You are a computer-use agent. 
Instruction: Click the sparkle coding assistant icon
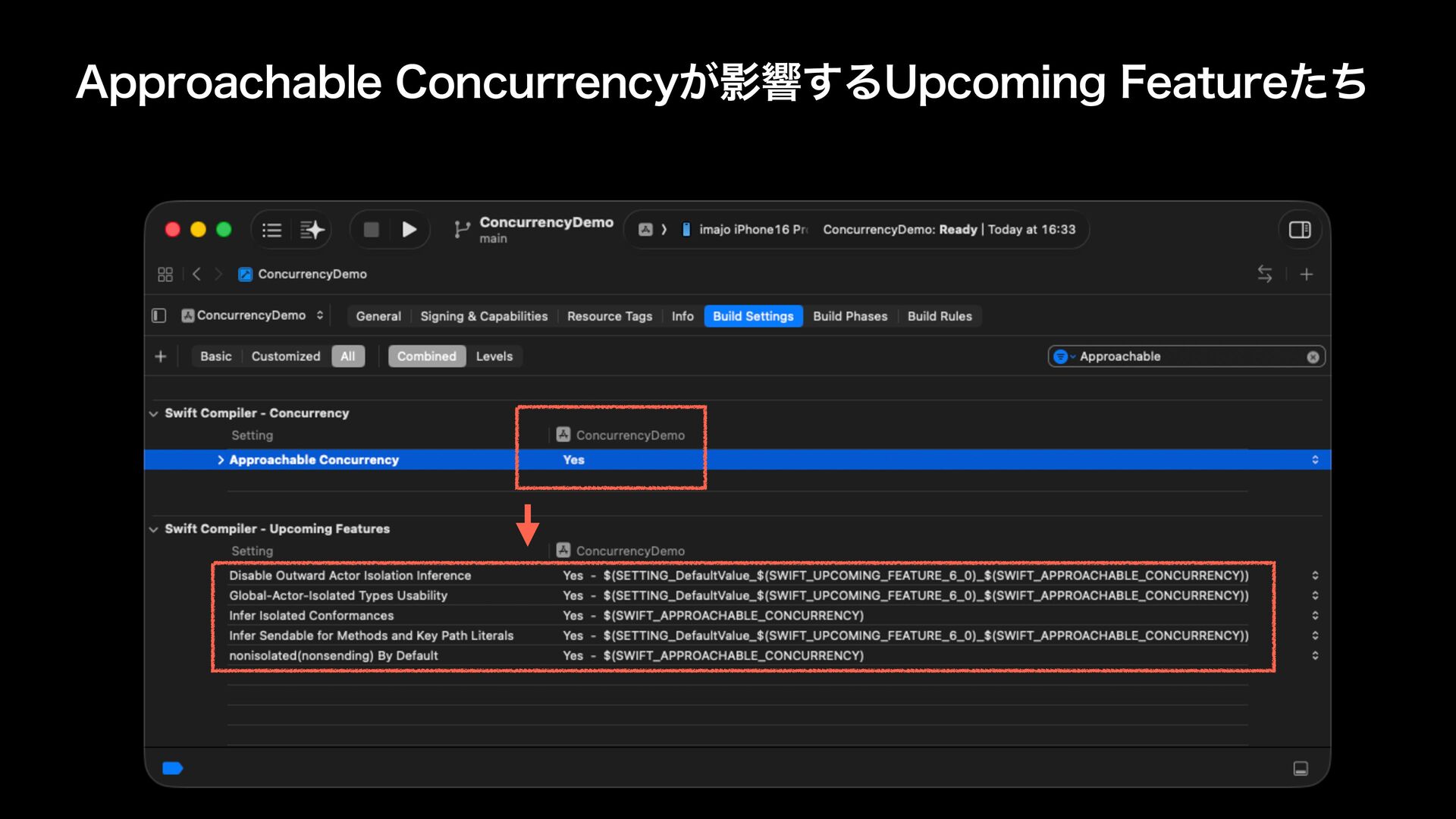tap(312, 230)
